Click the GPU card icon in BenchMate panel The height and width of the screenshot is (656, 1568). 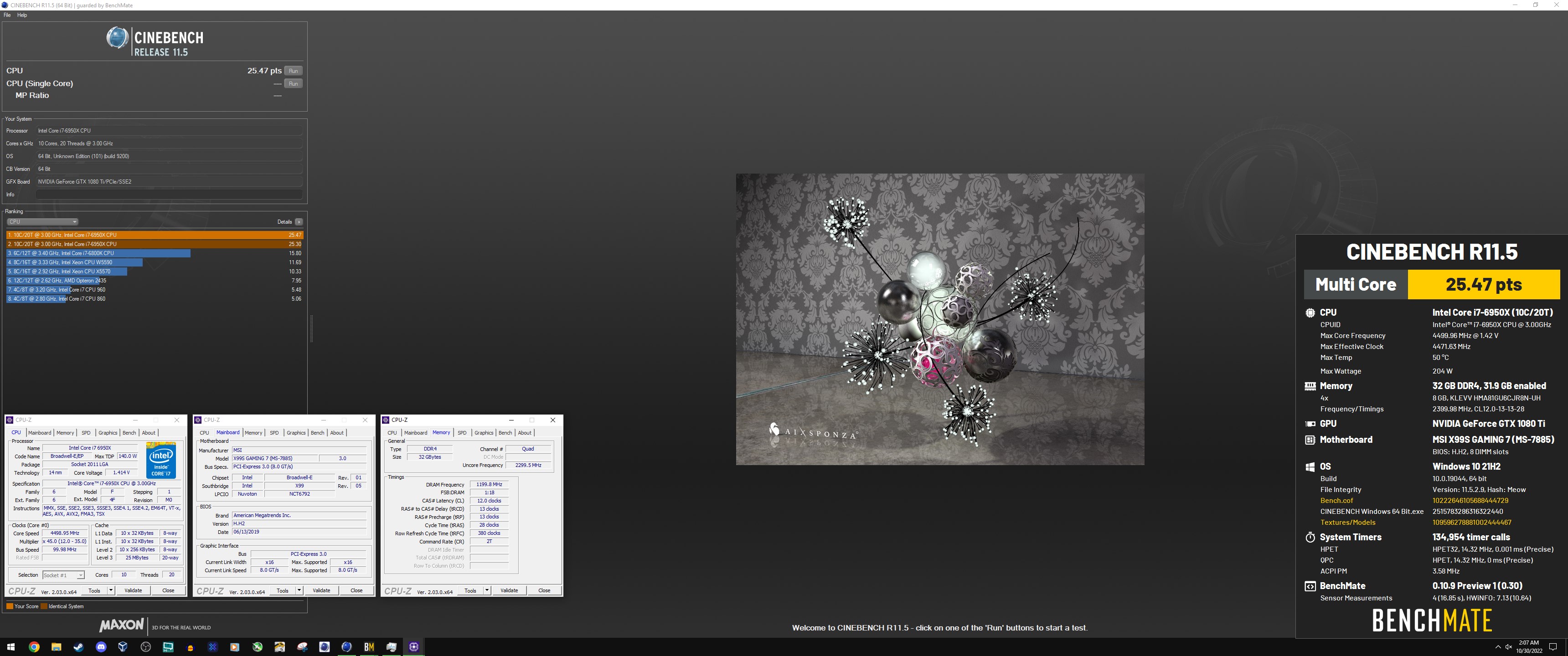click(1310, 424)
